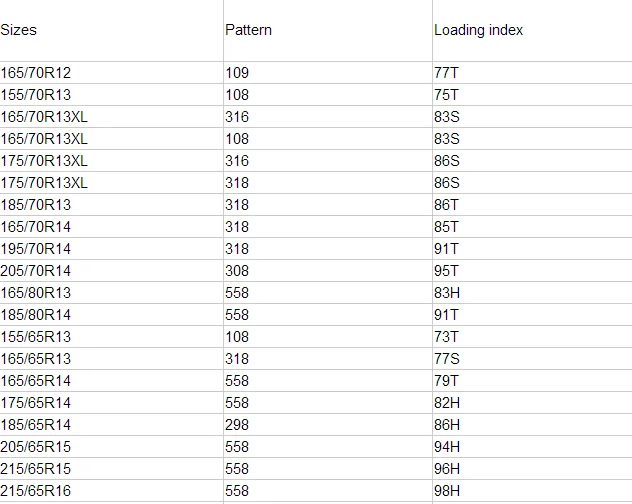The height and width of the screenshot is (504, 632).
Task: Click the 185/70R13 size cell
Action: coord(36,205)
